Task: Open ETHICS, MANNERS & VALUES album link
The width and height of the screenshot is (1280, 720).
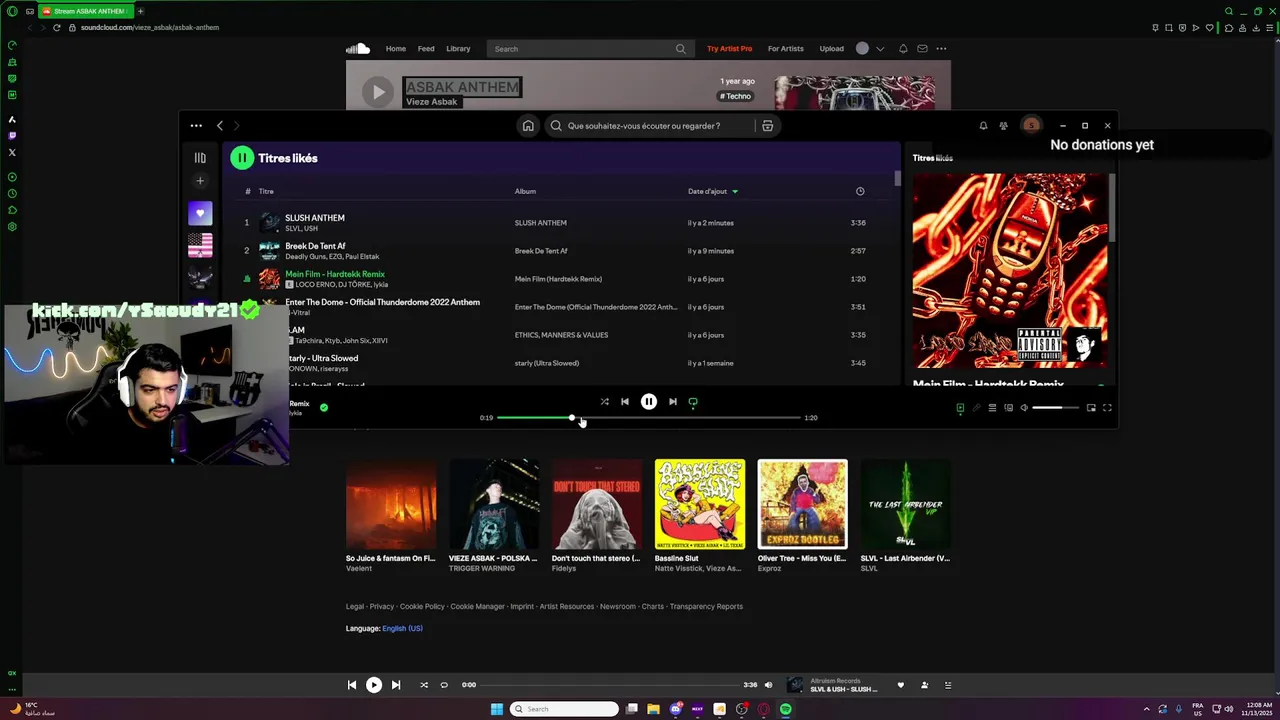Action: (x=561, y=335)
